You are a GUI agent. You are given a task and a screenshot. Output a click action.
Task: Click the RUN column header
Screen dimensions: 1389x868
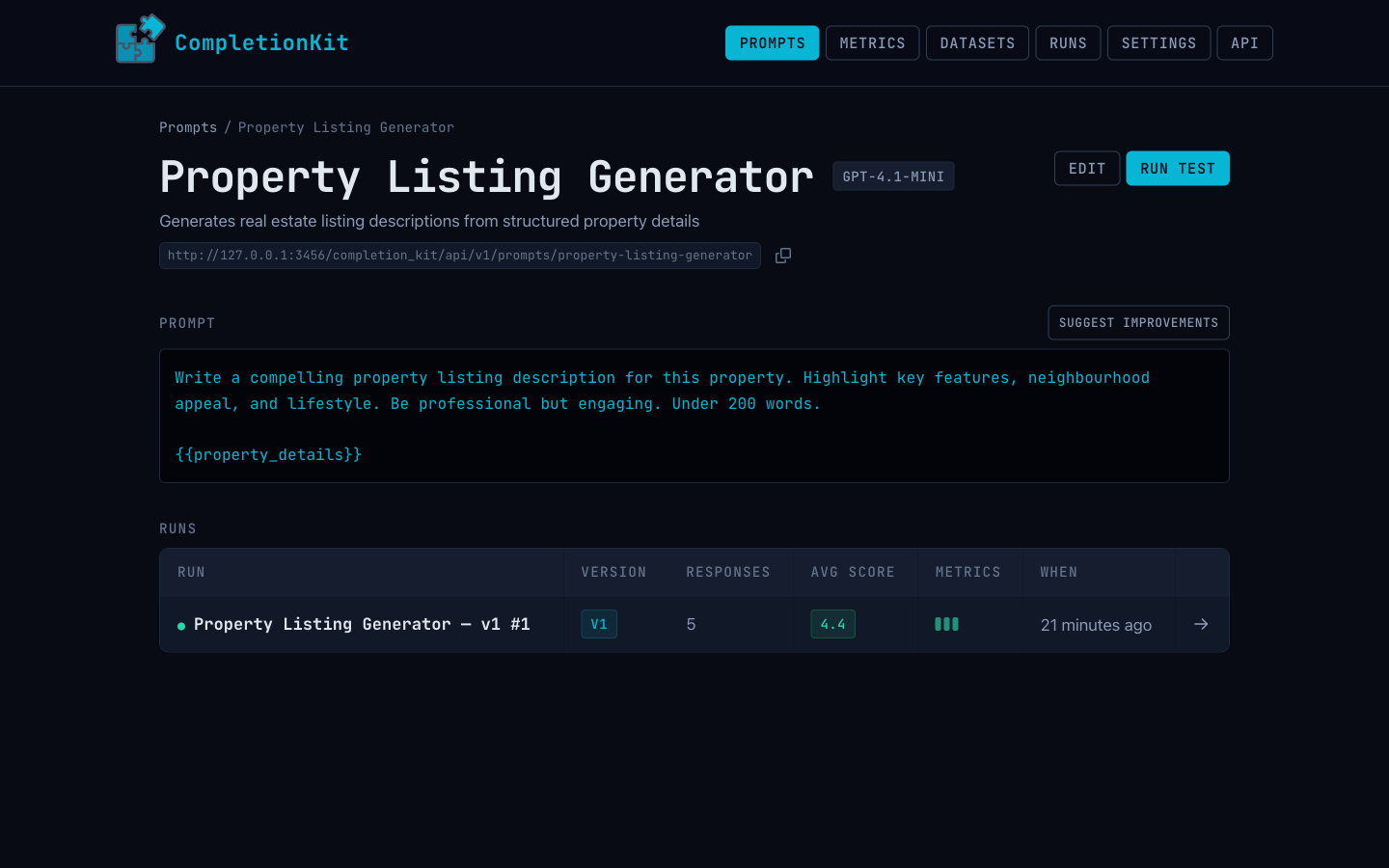click(191, 572)
